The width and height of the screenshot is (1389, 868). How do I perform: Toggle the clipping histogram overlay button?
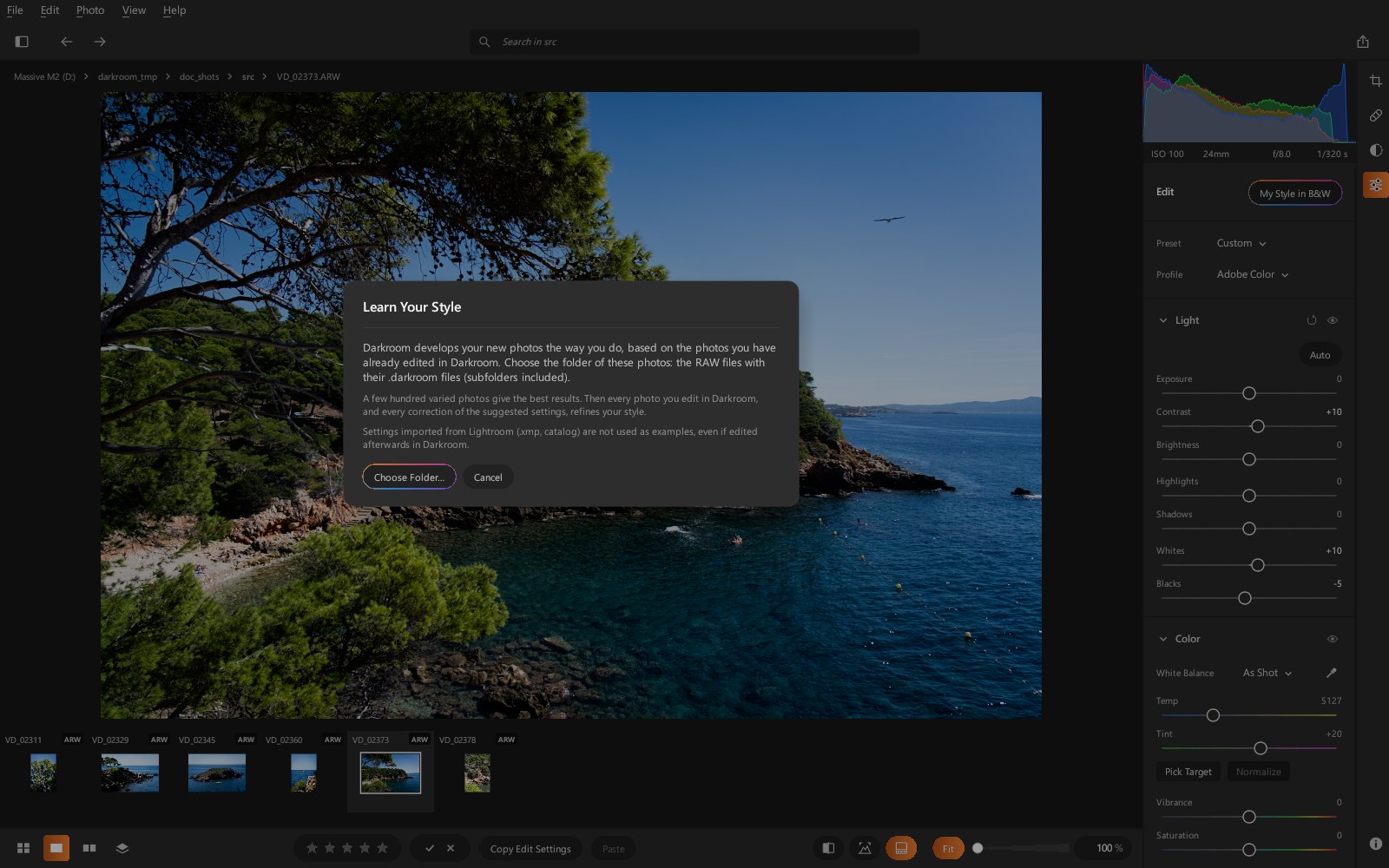pyautogui.click(x=865, y=848)
